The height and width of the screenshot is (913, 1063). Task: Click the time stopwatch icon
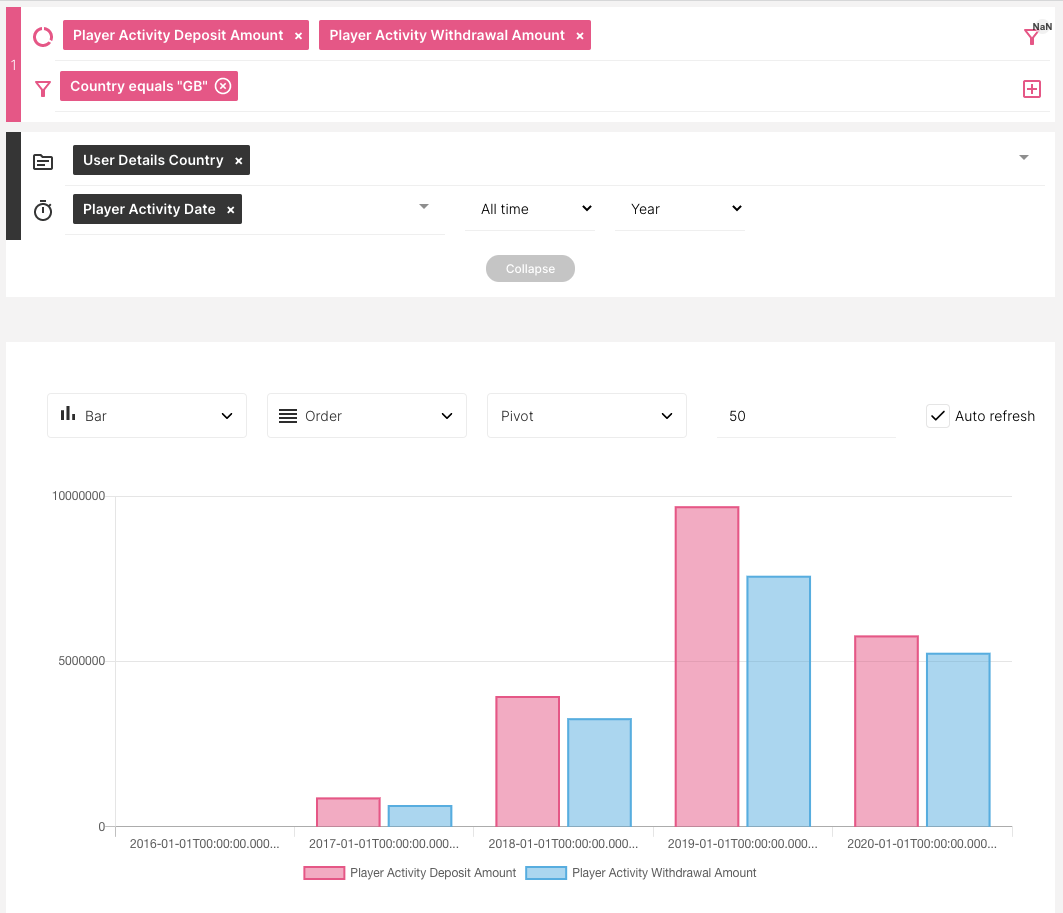pyautogui.click(x=43, y=211)
